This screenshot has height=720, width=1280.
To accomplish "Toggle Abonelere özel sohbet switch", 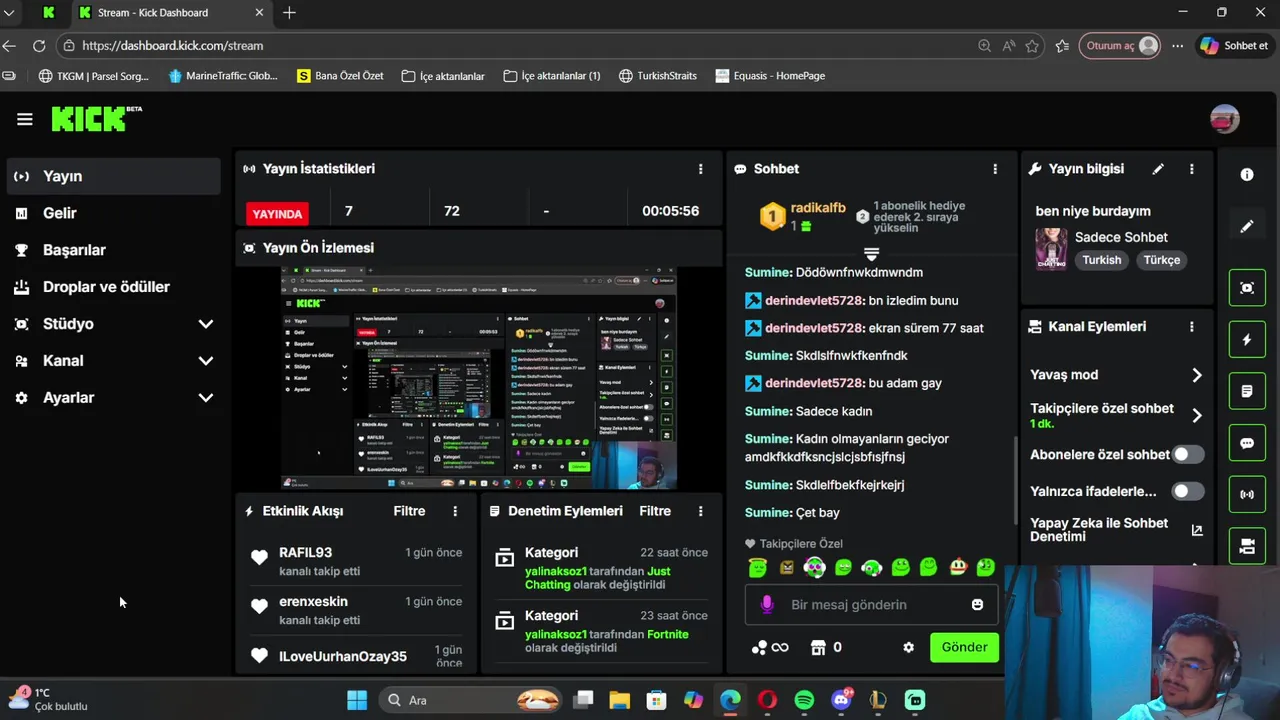I will click(1187, 454).
